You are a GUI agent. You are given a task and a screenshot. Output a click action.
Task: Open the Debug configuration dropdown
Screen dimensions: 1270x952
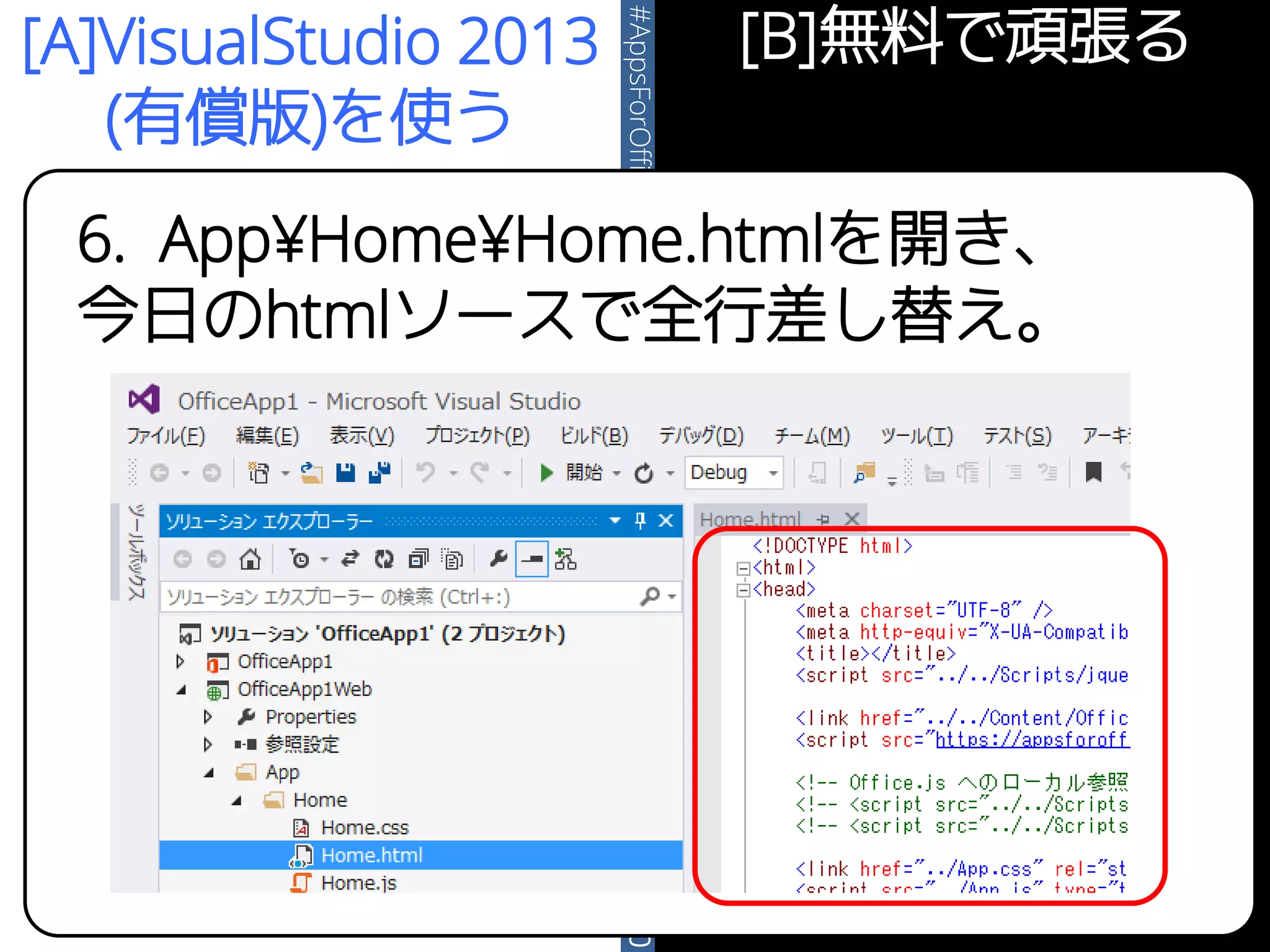point(734,473)
